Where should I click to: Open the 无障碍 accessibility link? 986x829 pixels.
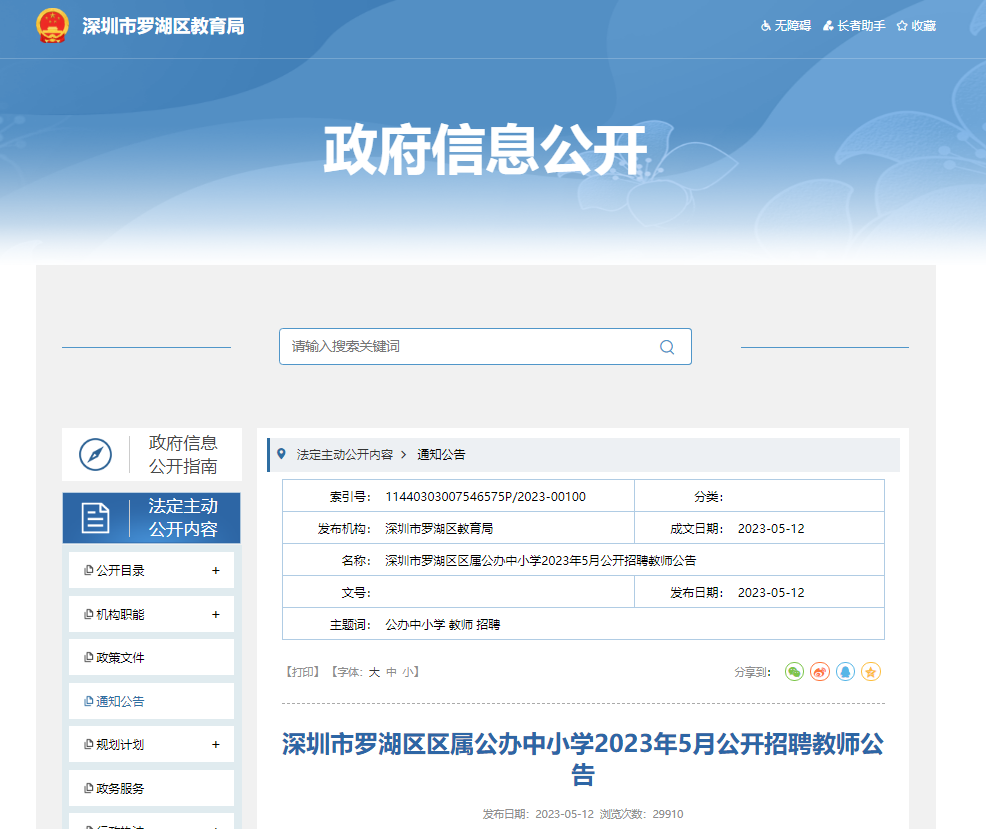[x=786, y=26]
